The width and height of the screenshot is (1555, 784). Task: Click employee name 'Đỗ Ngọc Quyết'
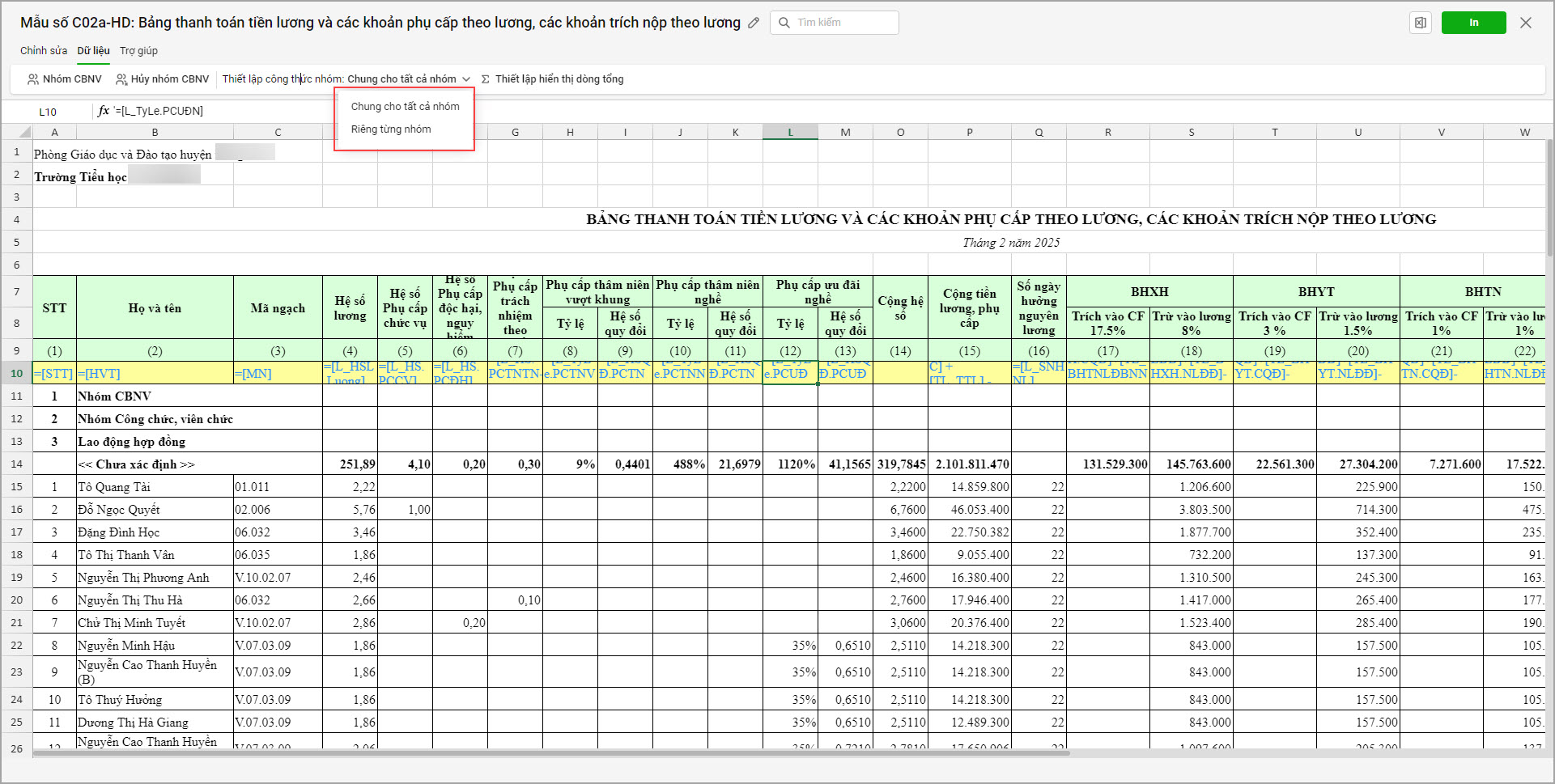[x=119, y=510]
